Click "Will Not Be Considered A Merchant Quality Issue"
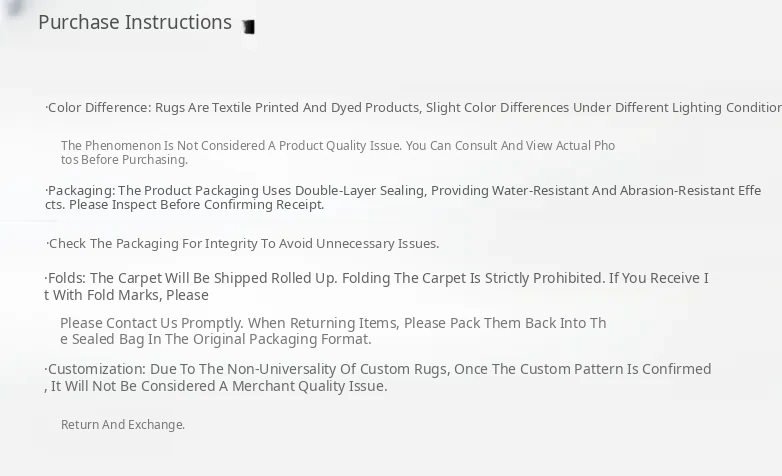782x476 pixels. pos(222,386)
